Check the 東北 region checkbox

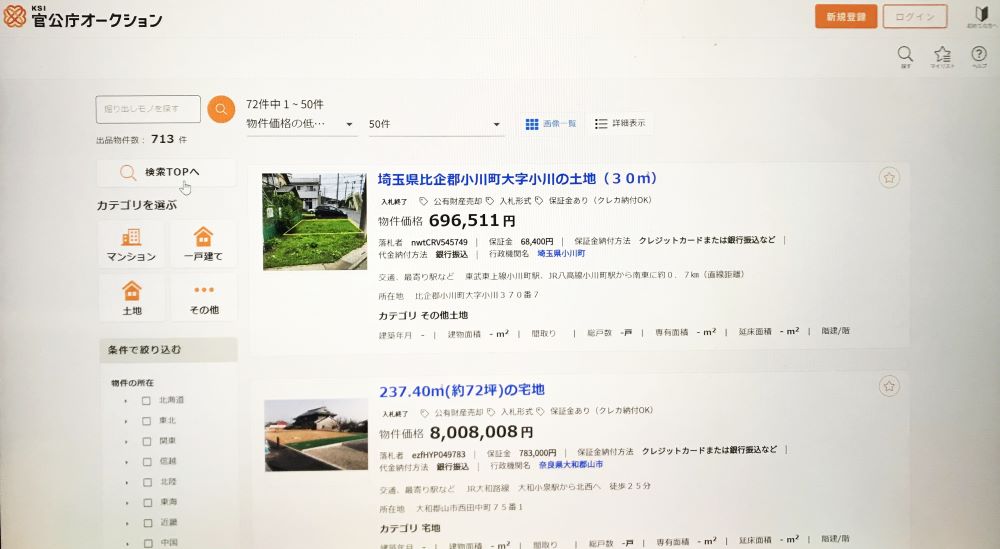(x=147, y=421)
